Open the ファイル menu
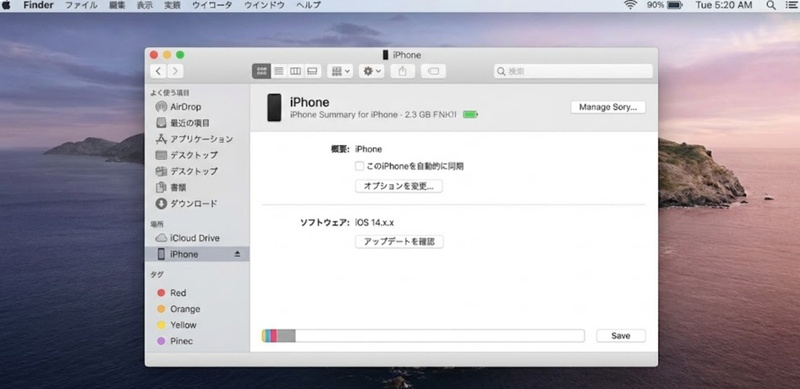This screenshot has height=389, width=800. (81, 5)
